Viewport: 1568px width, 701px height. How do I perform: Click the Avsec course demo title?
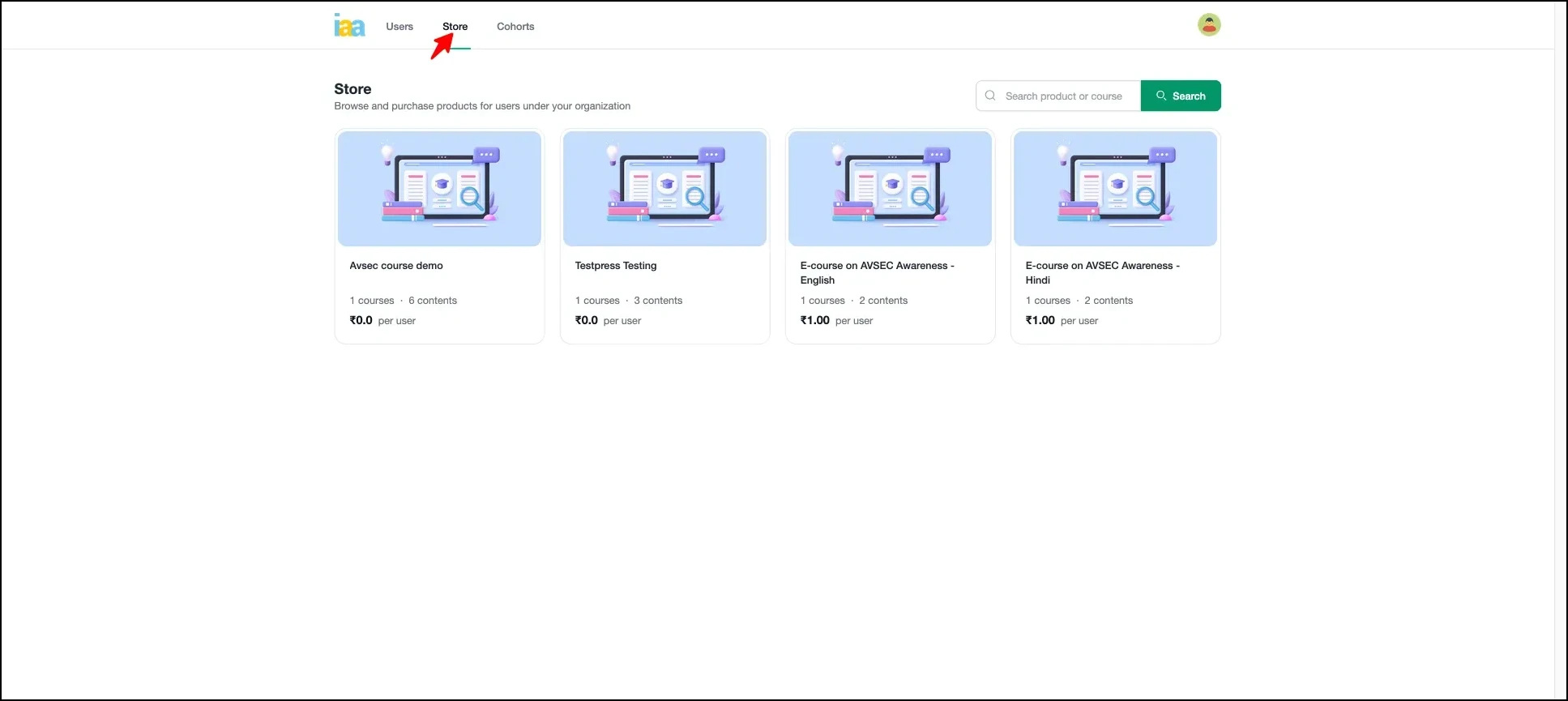point(396,266)
